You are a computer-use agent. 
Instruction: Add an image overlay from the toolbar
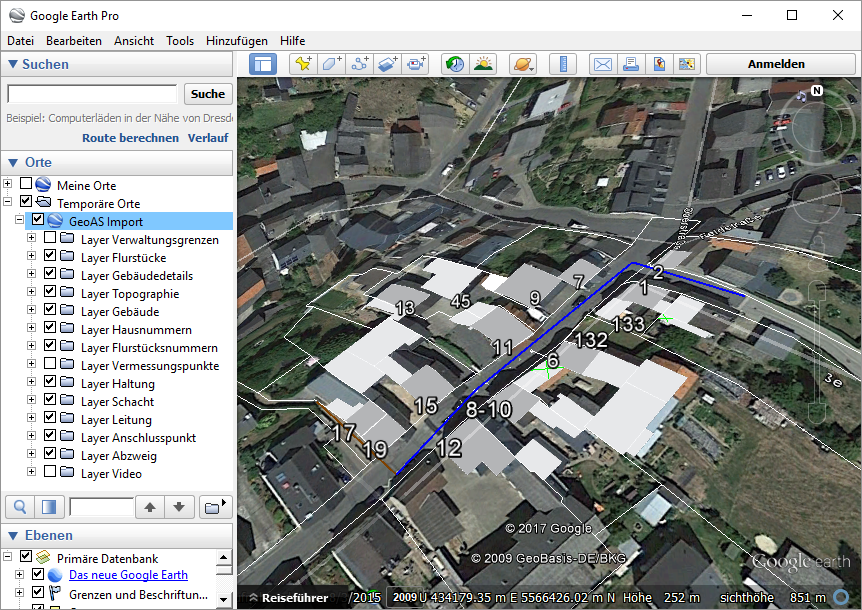pyautogui.click(x=388, y=64)
